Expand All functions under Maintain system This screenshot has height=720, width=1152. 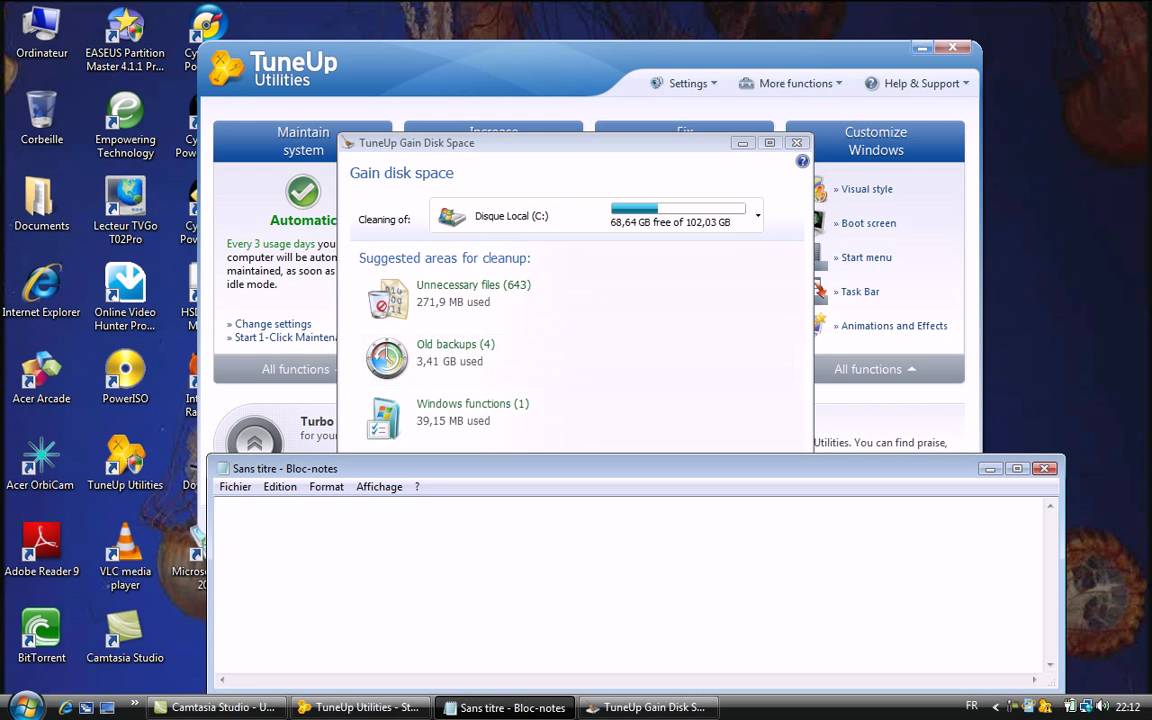point(295,369)
